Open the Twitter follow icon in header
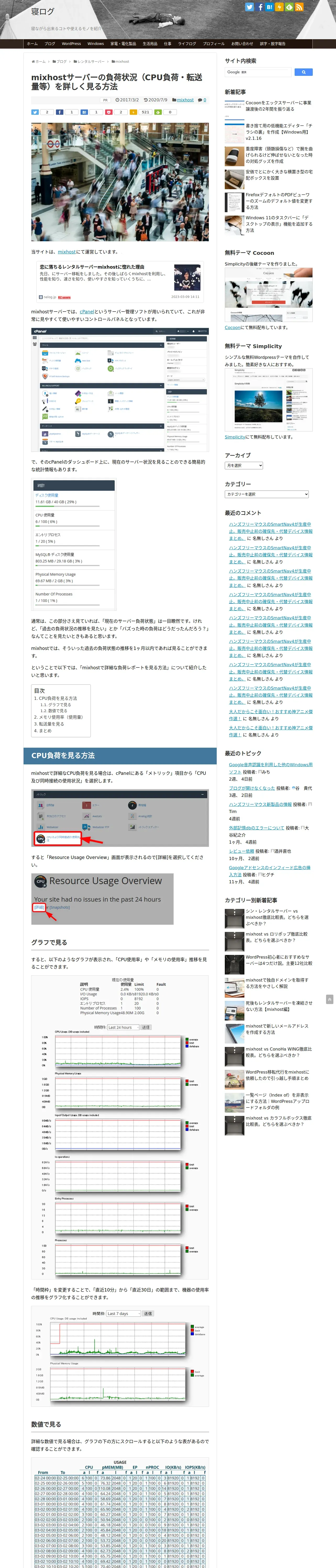Viewport: 336px width, 1568px height. pos(249,7)
